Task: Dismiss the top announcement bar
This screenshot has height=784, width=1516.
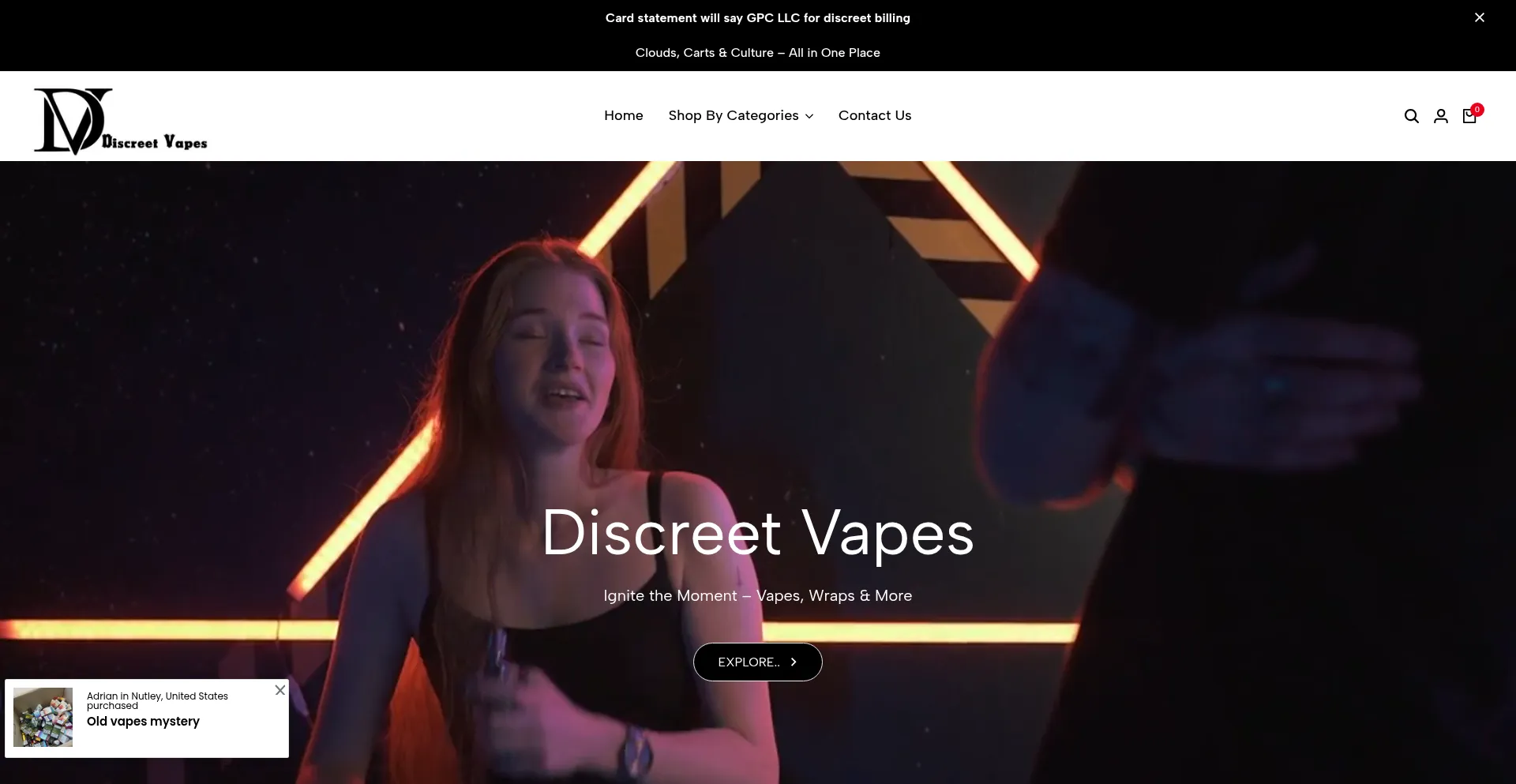Action: pos(1479,17)
